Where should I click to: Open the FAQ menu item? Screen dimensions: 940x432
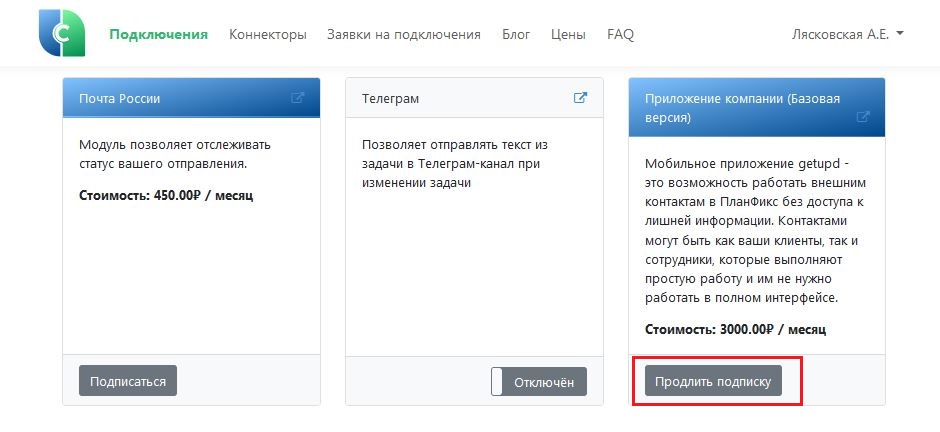[x=620, y=34]
